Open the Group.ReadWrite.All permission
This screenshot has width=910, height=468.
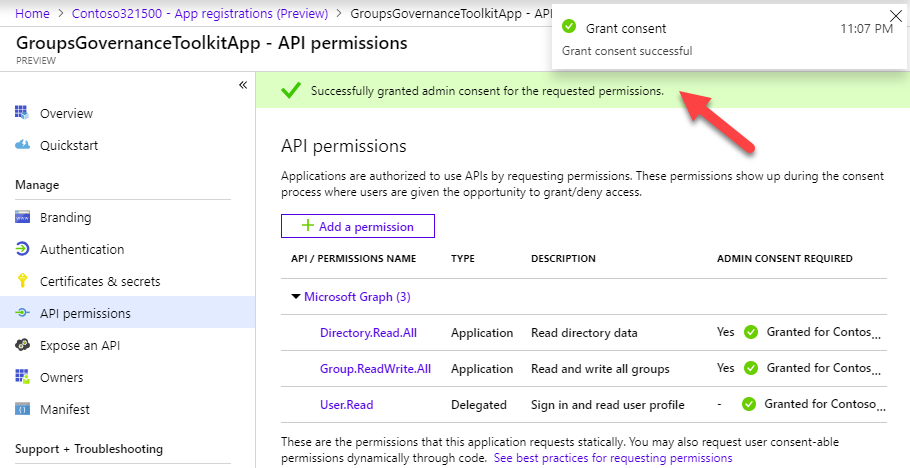tap(375, 369)
